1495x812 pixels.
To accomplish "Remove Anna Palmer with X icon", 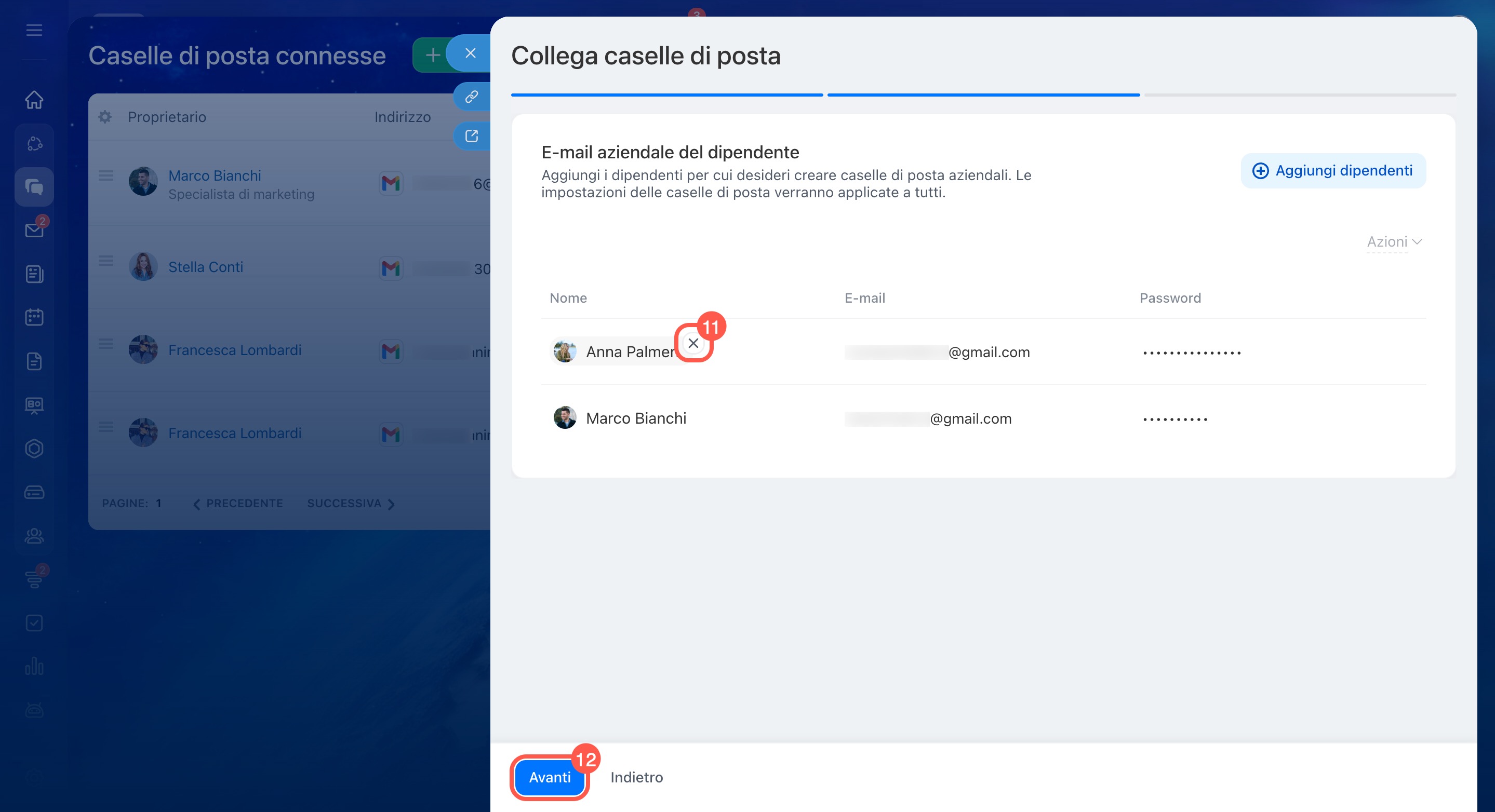I will (693, 343).
